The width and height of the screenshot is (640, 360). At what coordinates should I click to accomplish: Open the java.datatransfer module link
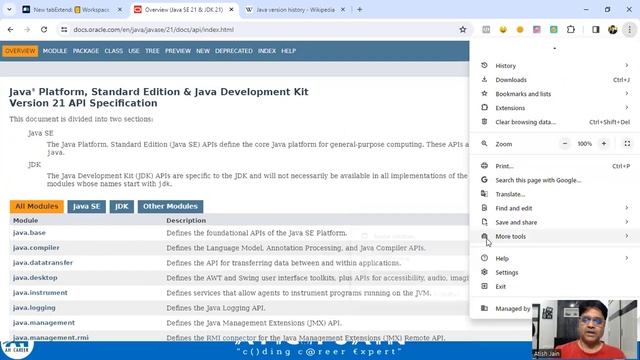click(43, 263)
